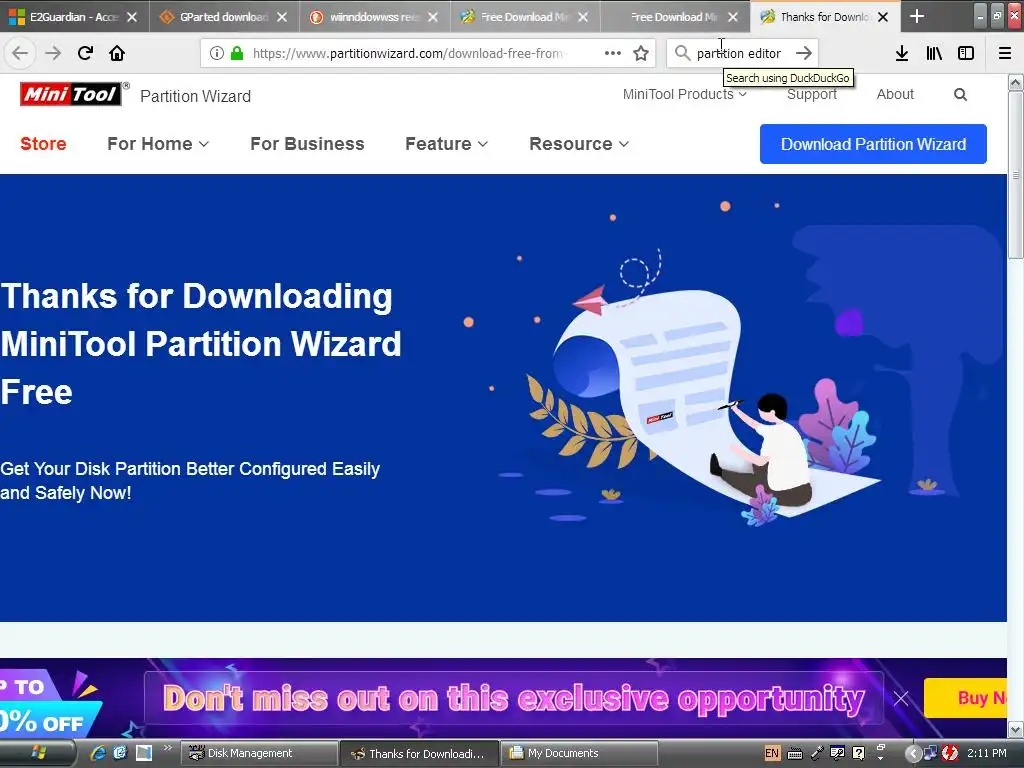Expand the Resource menu

pyautogui.click(x=579, y=144)
